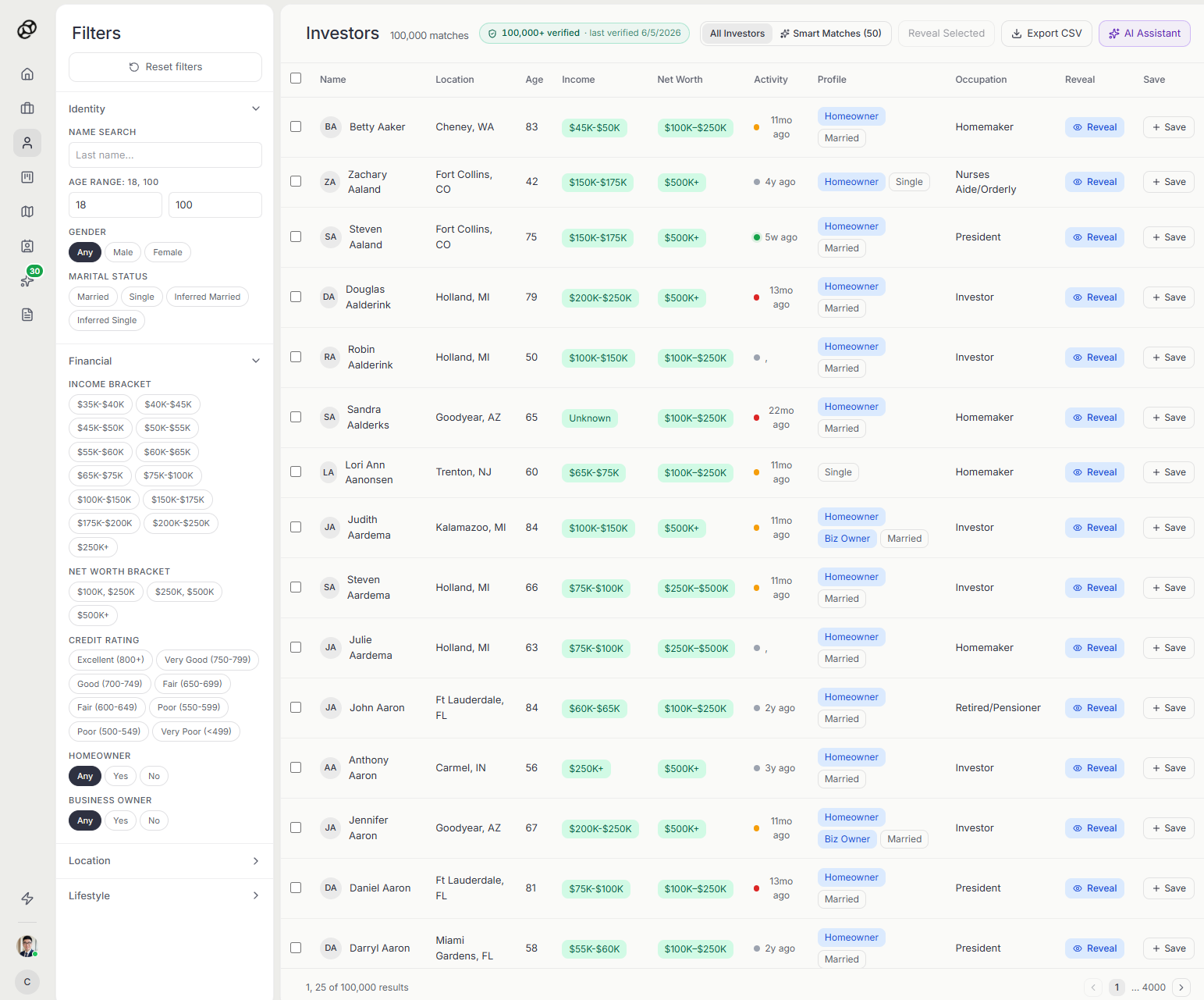Reveal Julie Aardema's contact details

[x=1095, y=648]
